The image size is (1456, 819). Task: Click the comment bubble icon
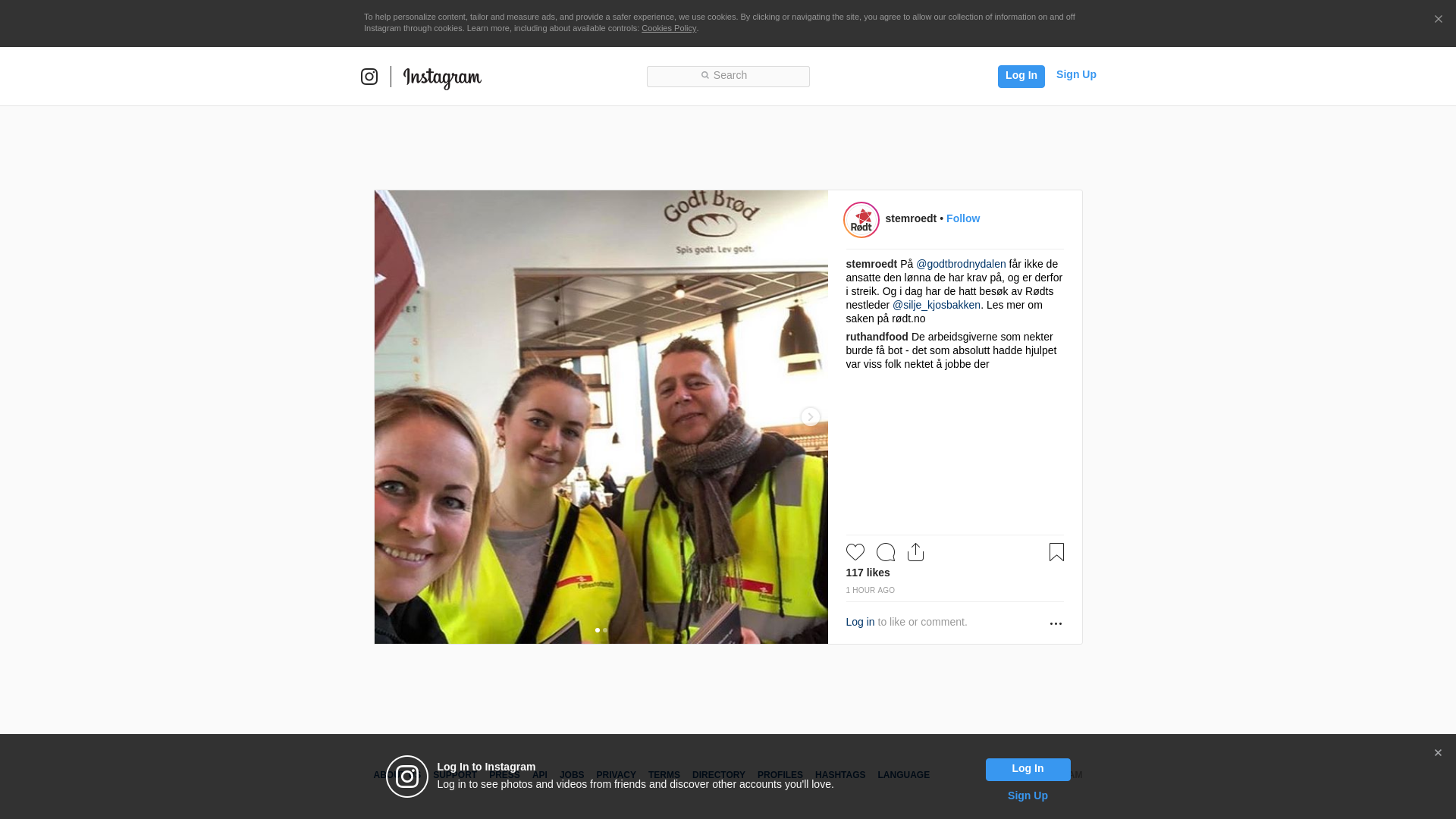(886, 552)
